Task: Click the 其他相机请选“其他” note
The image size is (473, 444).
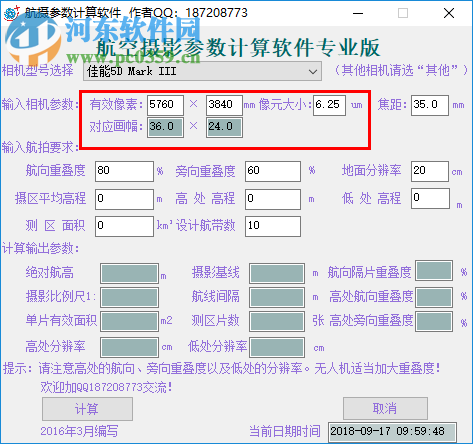Action: pyautogui.click(x=401, y=70)
